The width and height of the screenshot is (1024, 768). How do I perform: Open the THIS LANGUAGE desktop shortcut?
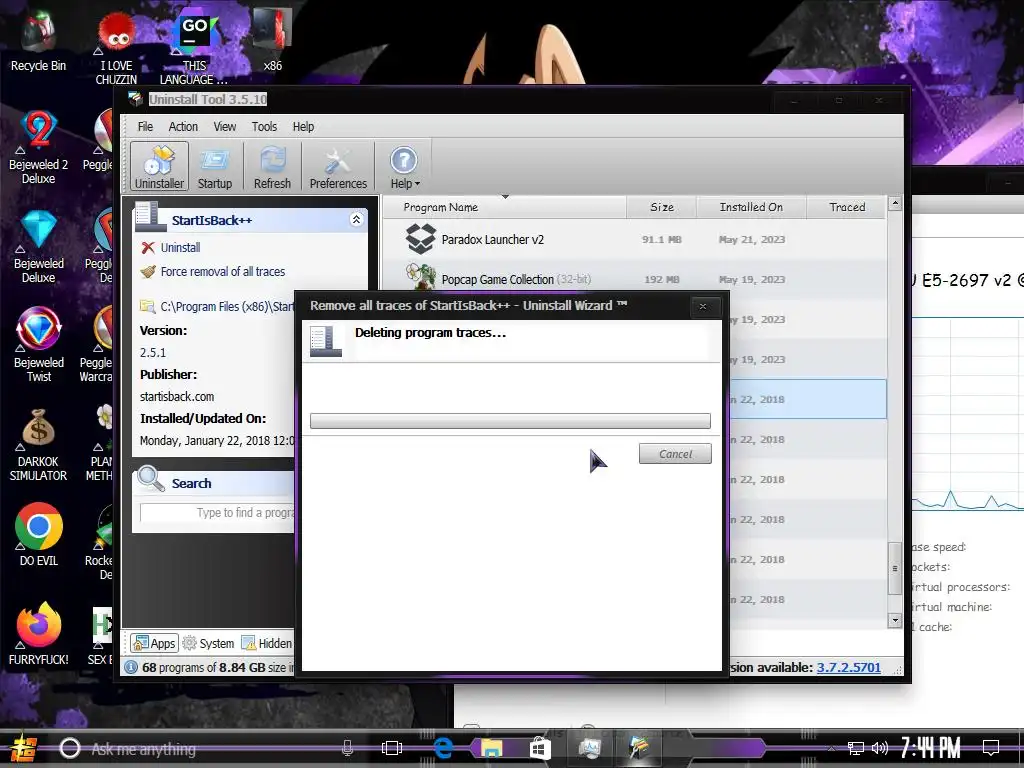pos(194,47)
